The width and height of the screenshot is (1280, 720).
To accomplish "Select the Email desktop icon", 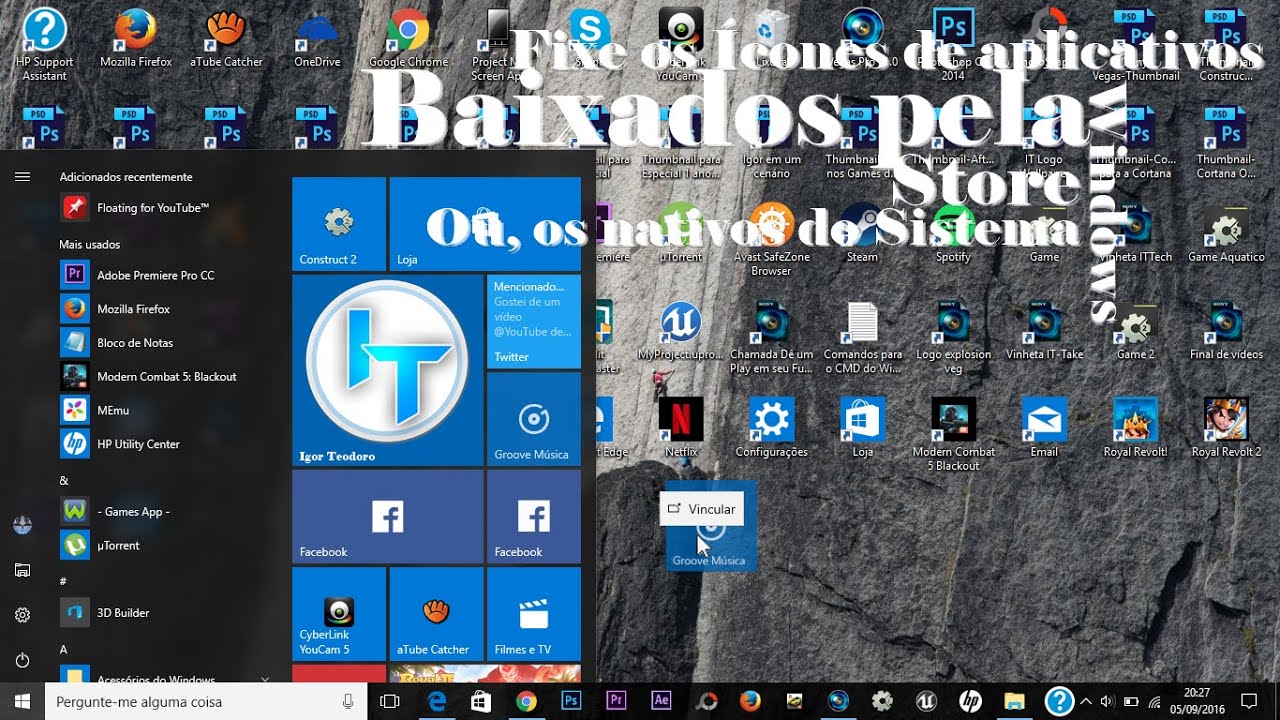I will coord(1044,428).
